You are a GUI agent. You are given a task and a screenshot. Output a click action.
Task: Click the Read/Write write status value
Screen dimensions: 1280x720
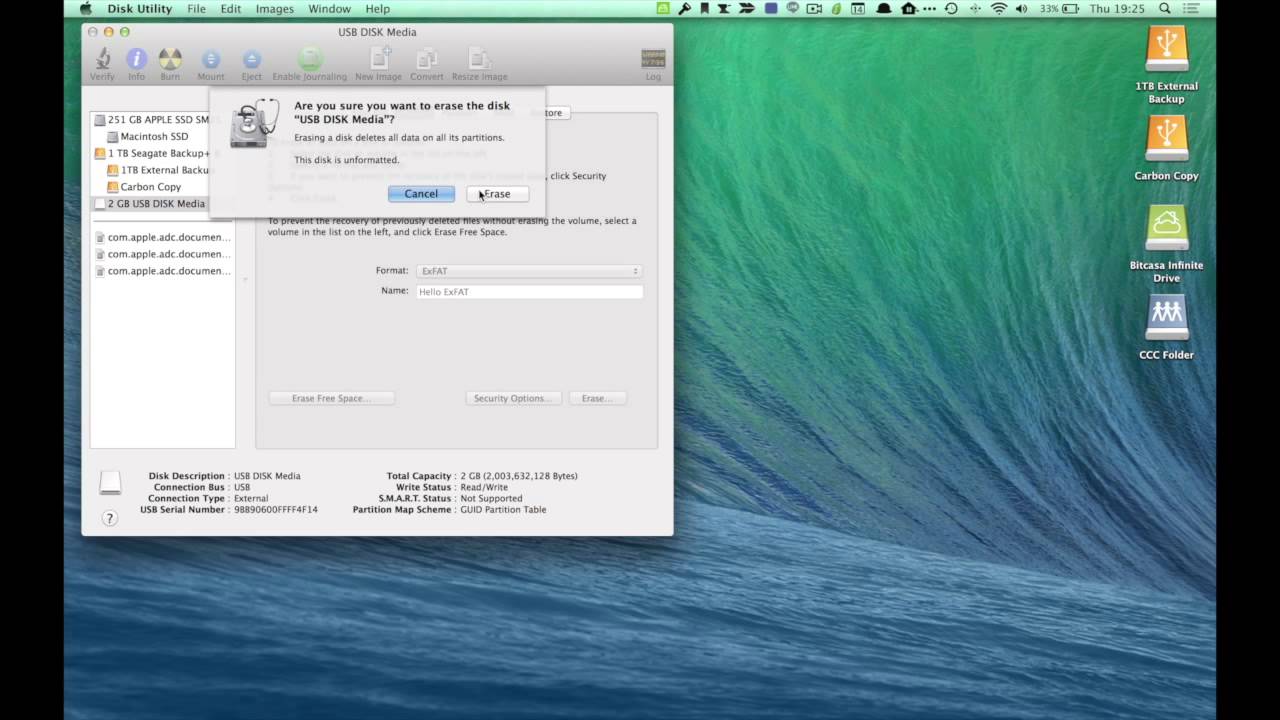point(486,487)
